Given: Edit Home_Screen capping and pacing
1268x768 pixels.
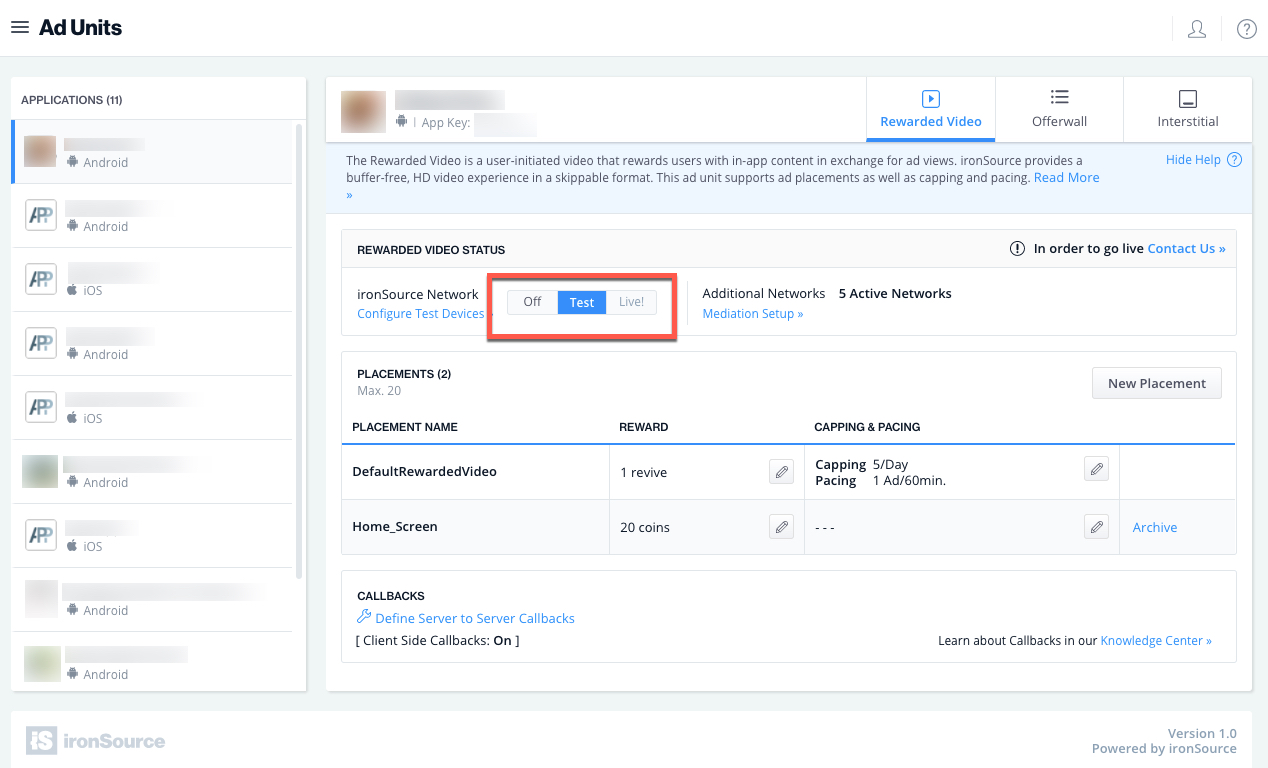Looking at the screenshot, I should [1097, 527].
